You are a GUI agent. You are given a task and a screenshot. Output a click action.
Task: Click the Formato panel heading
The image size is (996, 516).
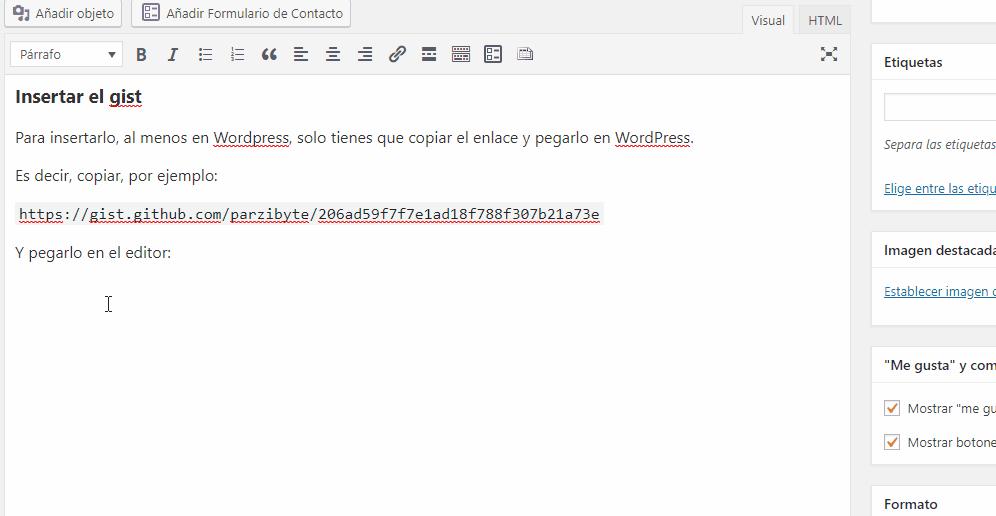(x=910, y=505)
